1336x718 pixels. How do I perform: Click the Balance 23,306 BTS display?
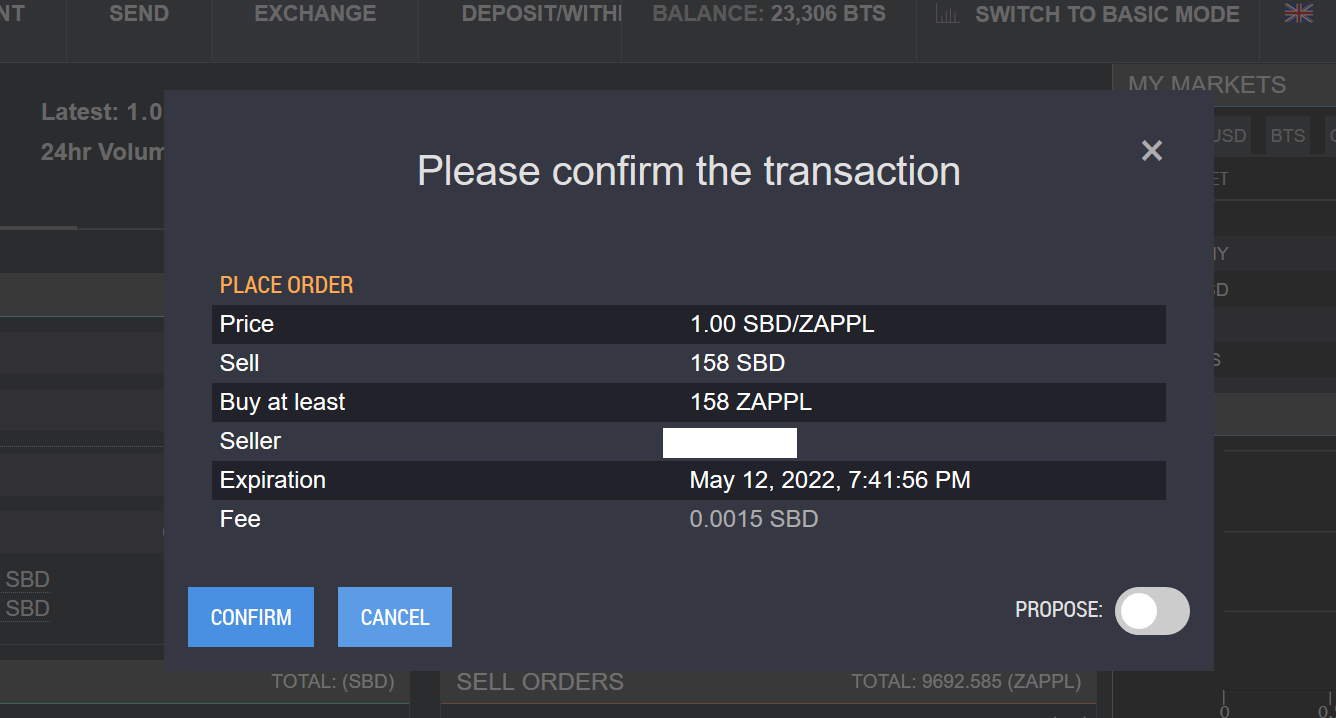tap(768, 14)
